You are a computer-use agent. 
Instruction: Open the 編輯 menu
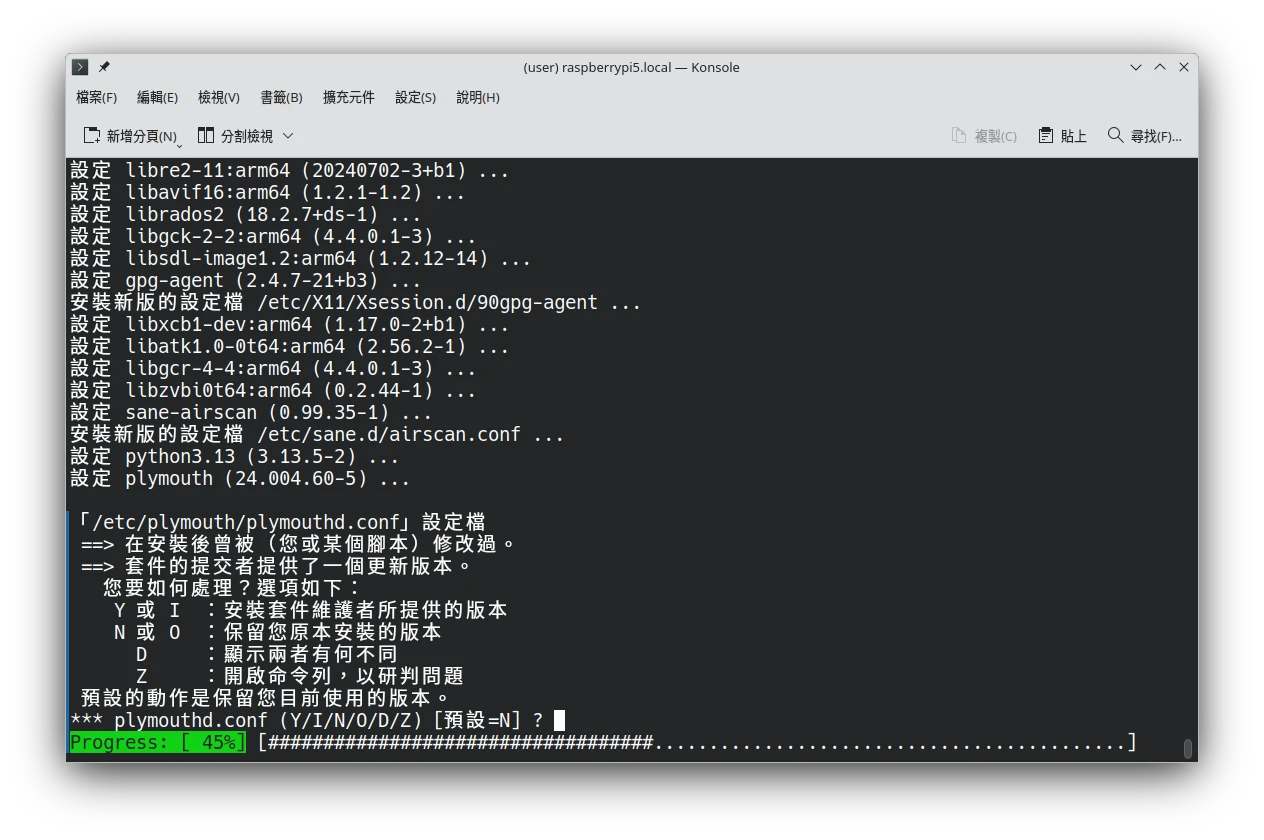[x=157, y=97]
